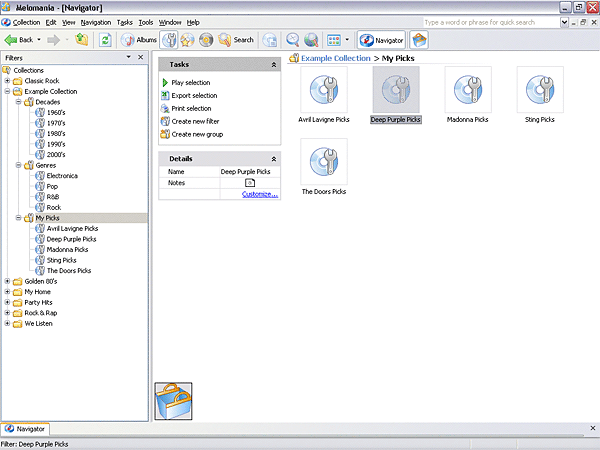The width and height of the screenshot is (600, 450).
Task: Click the gold disc toolbar icon
Action: point(206,40)
